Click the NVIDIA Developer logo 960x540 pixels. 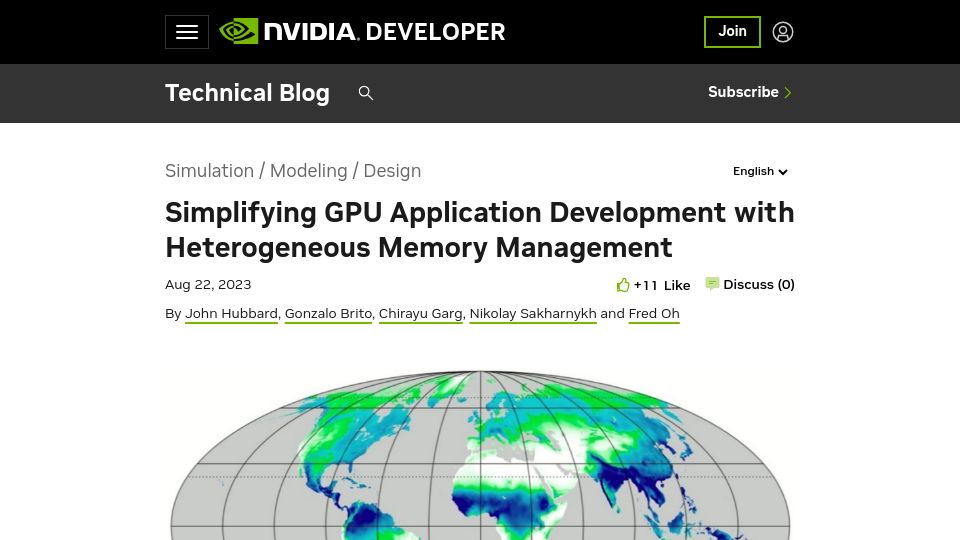pos(362,32)
